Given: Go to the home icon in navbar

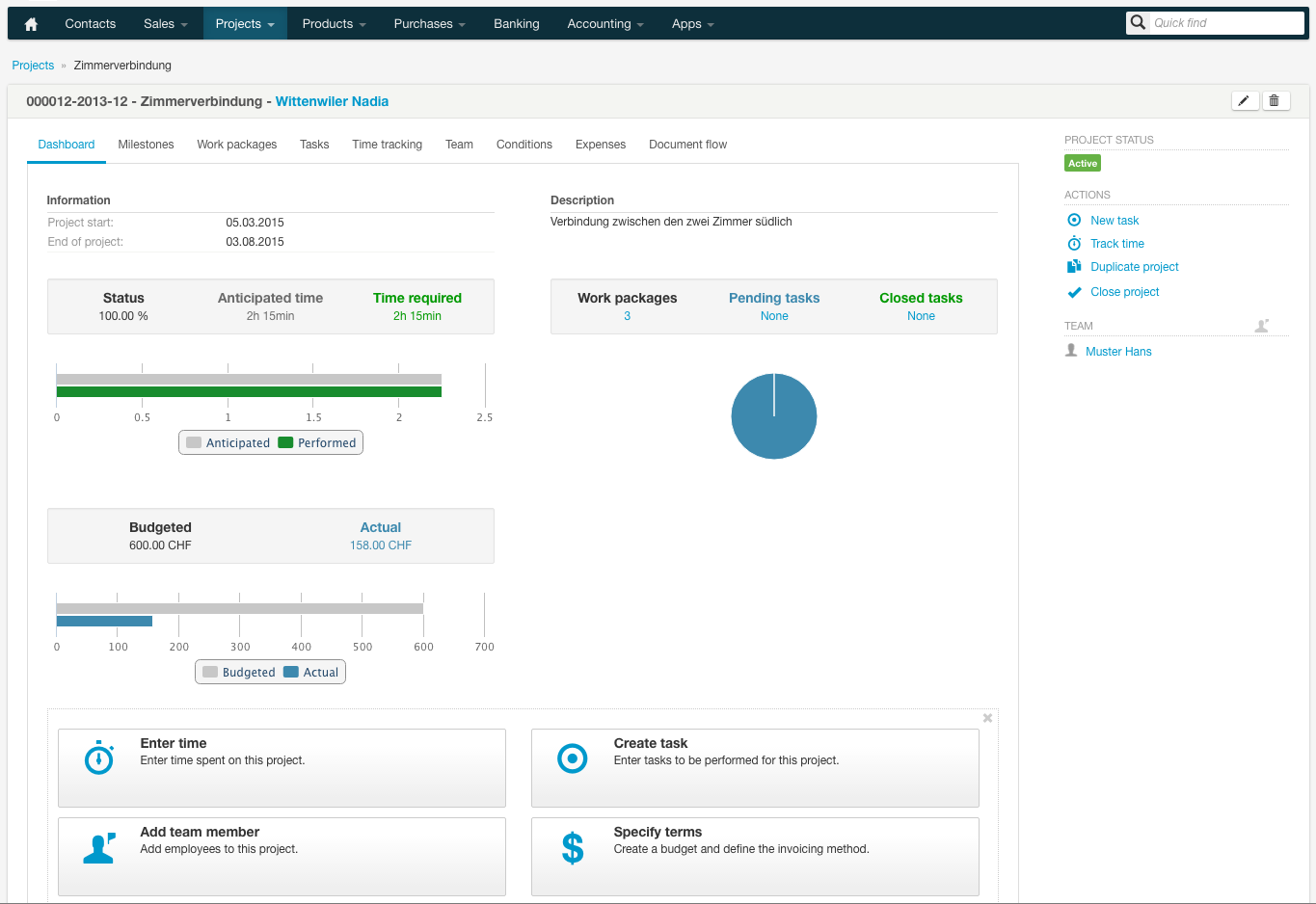Looking at the screenshot, I should click(31, 24).
